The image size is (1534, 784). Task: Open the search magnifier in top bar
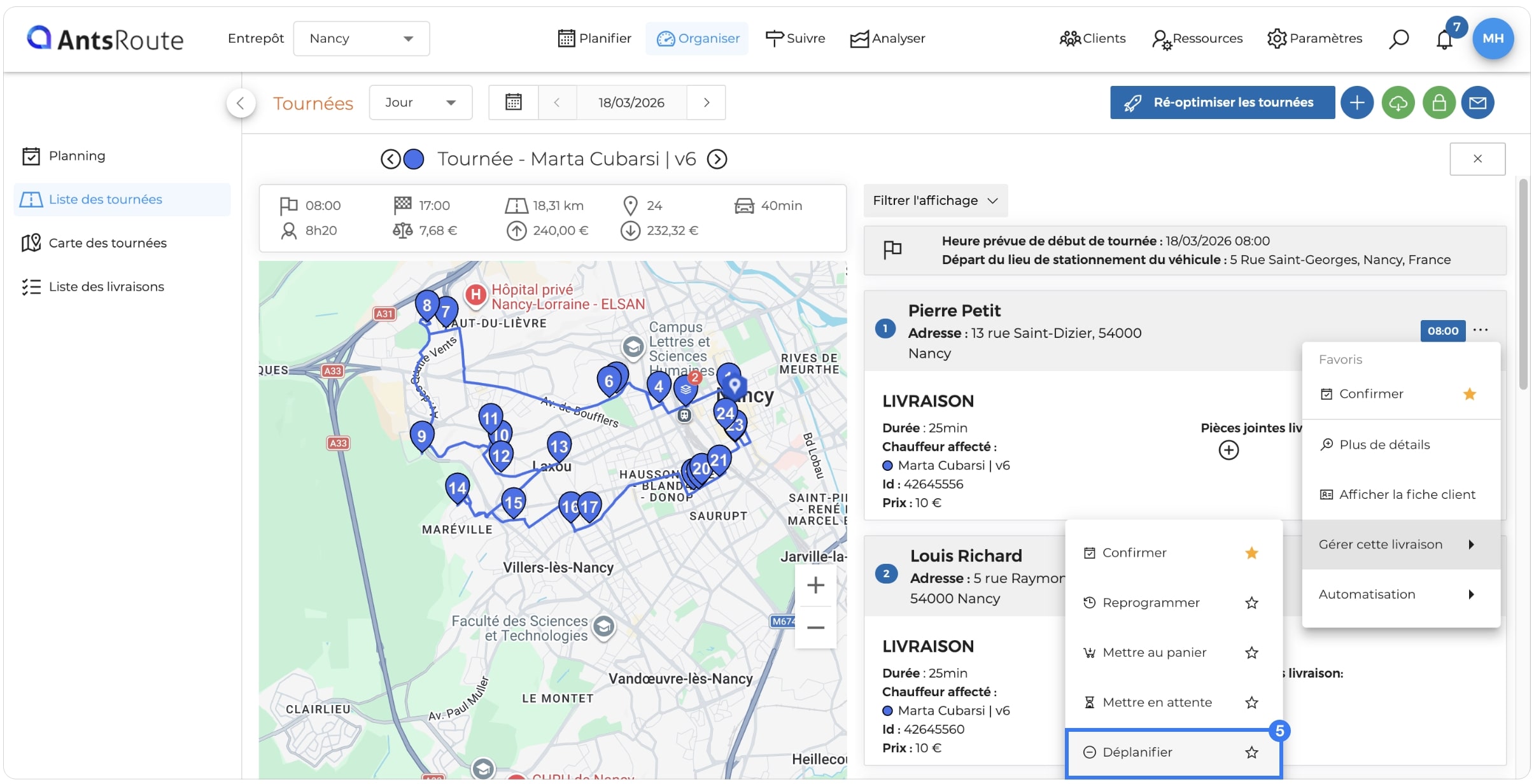coord(1398,39)
